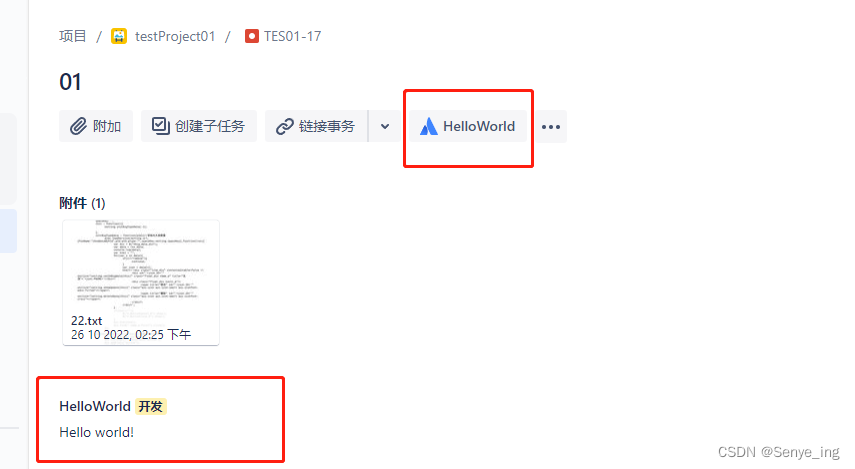Screen dimensions: 855x469
Task: Open the 22.txt attachment thumbnail preview
Action: click(x=141, y=267)
